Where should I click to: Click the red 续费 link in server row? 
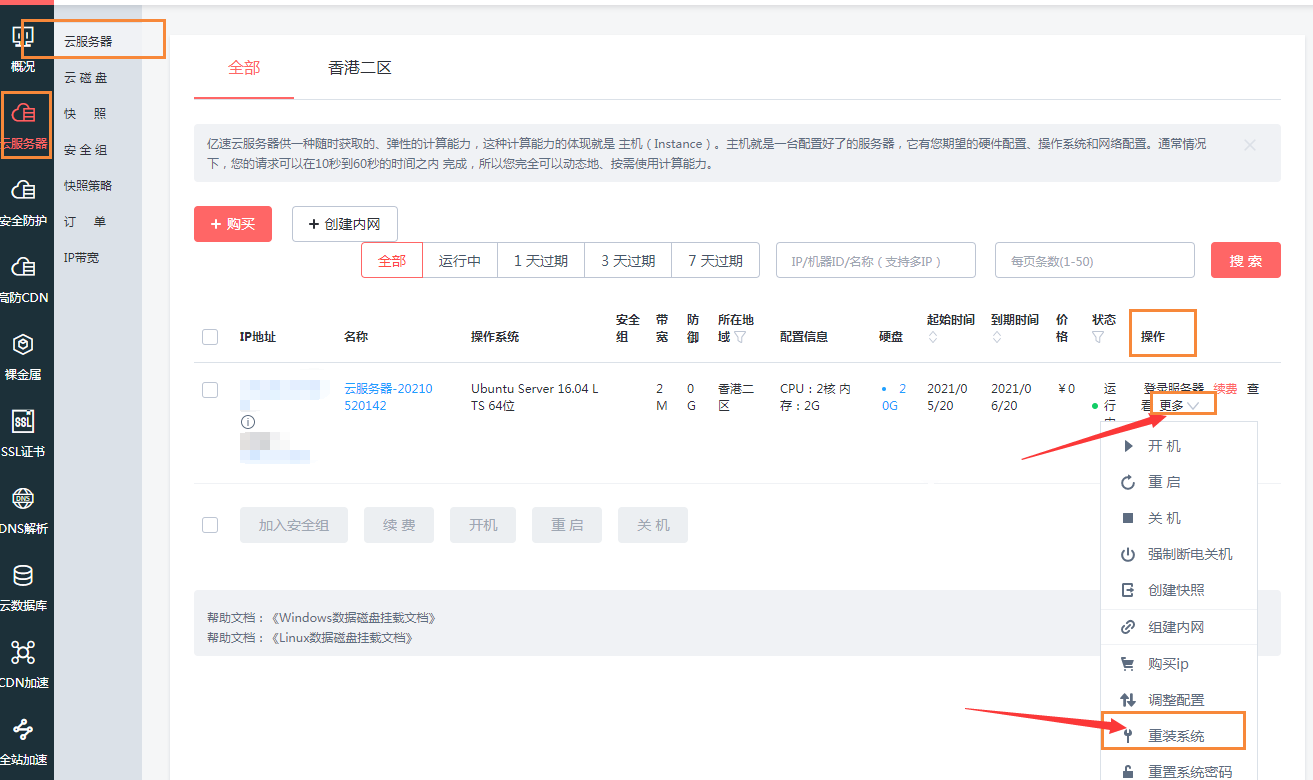click(1225, 388)
